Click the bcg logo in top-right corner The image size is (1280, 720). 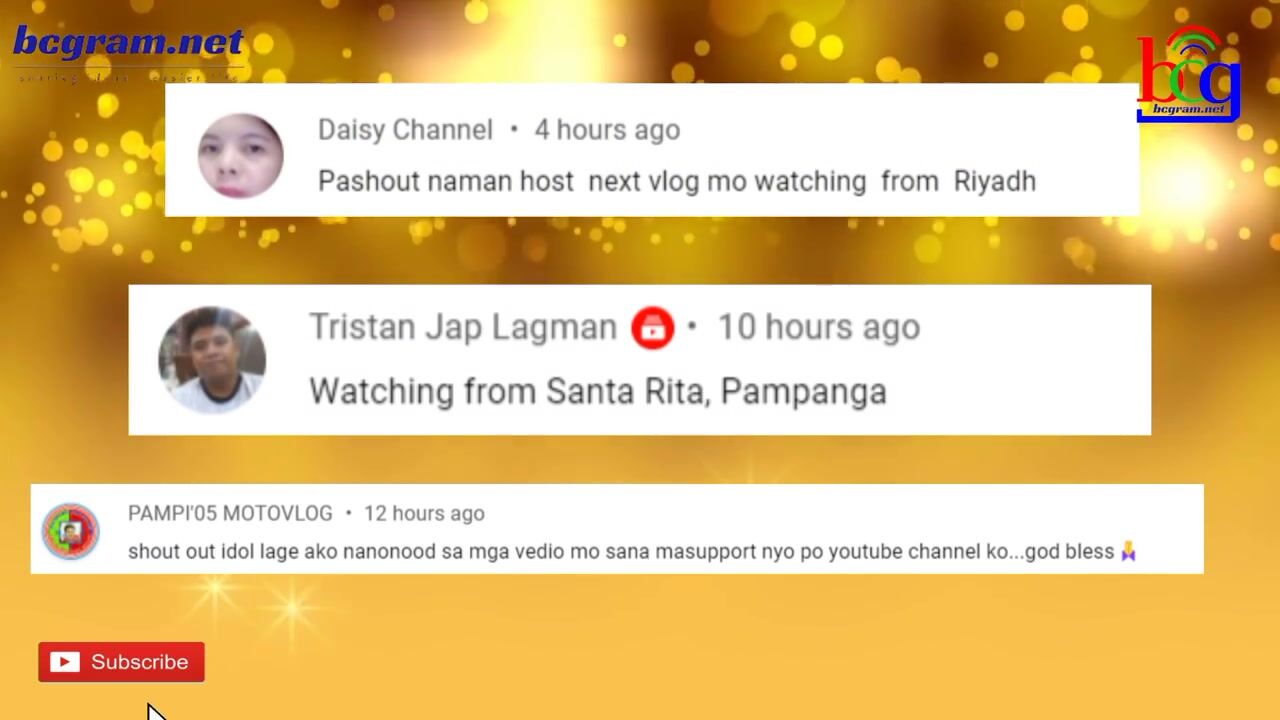1188,75
